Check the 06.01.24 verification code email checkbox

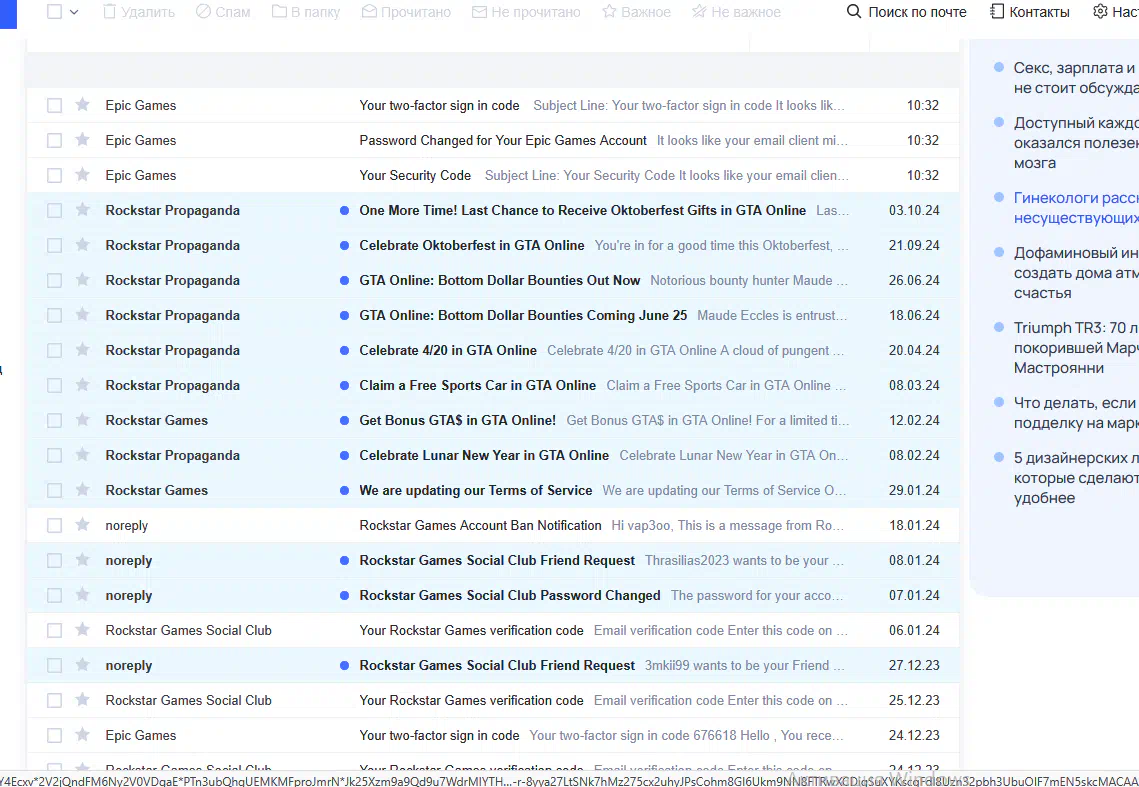pos(54,630)
